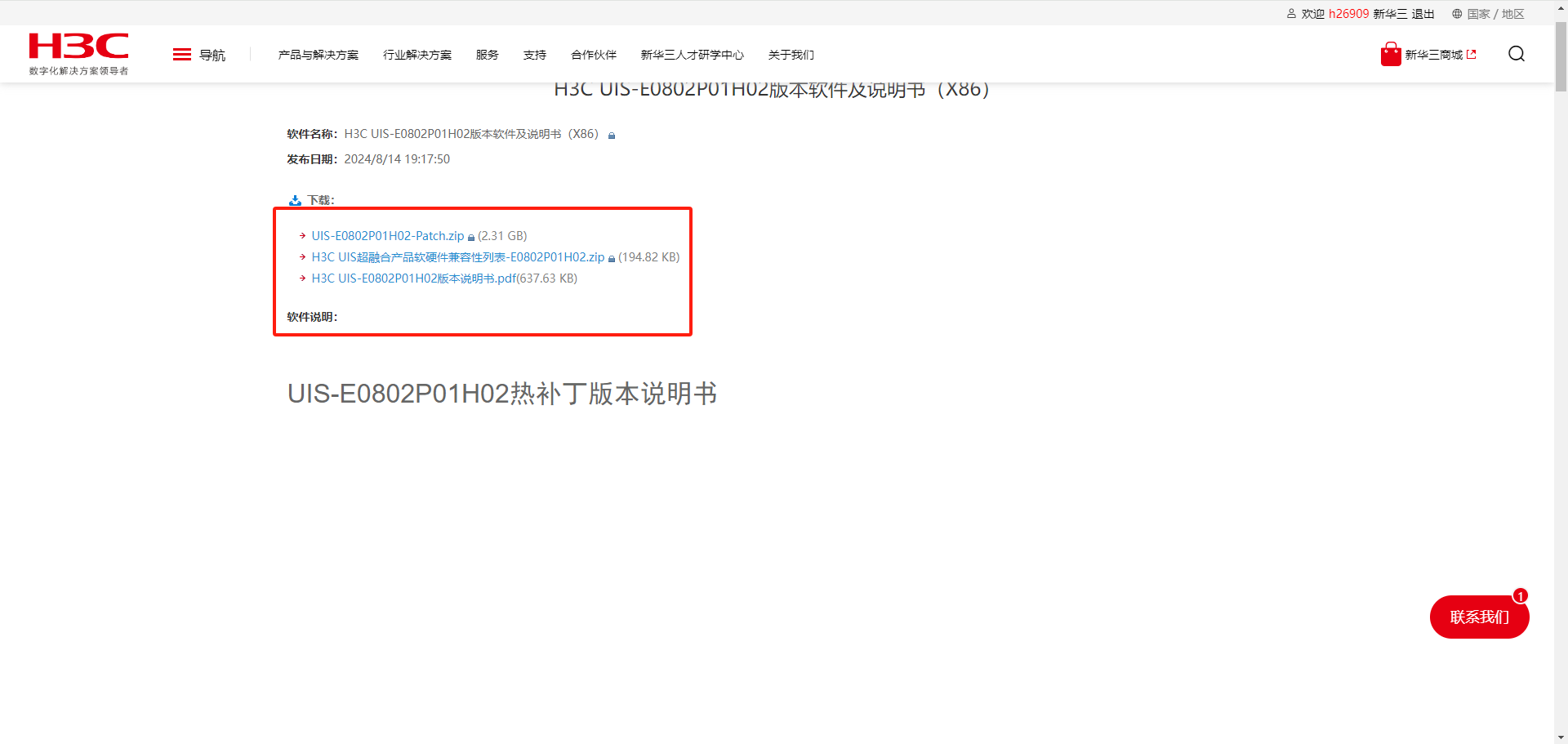Open the search magnifier icon
Image resolution: width=1568 pixels, height=744 pixels.
(x=1517, y=54)
